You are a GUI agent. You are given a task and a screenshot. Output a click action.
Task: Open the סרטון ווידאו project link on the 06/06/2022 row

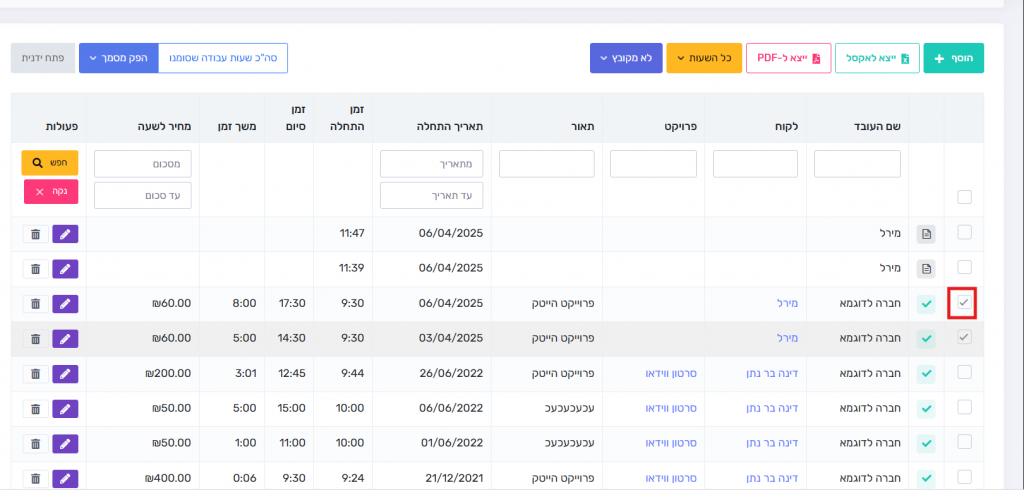pos(671,408)
